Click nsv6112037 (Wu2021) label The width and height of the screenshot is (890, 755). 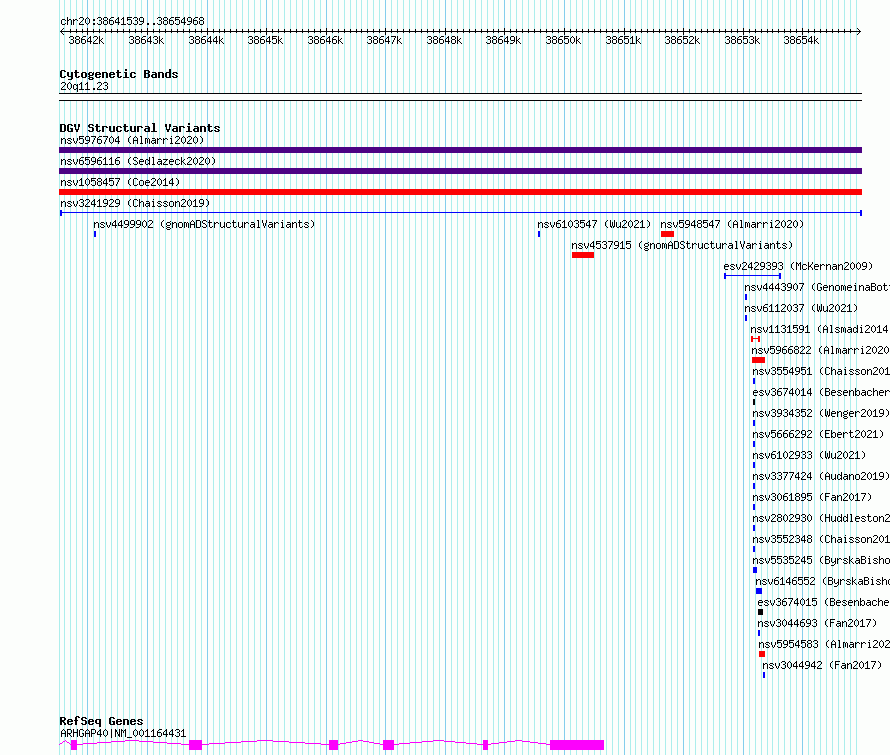[x=801, y=308]
